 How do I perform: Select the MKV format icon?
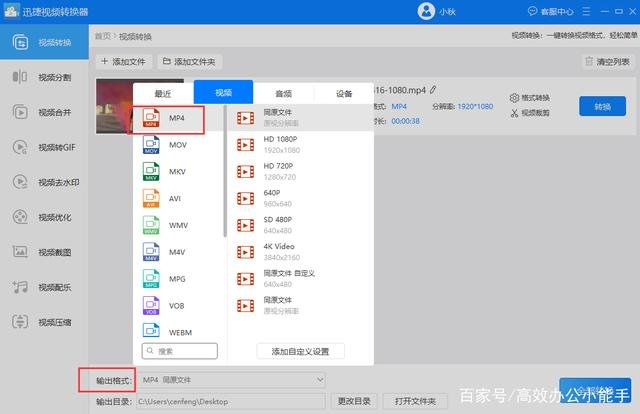click(x=151, y=171)
